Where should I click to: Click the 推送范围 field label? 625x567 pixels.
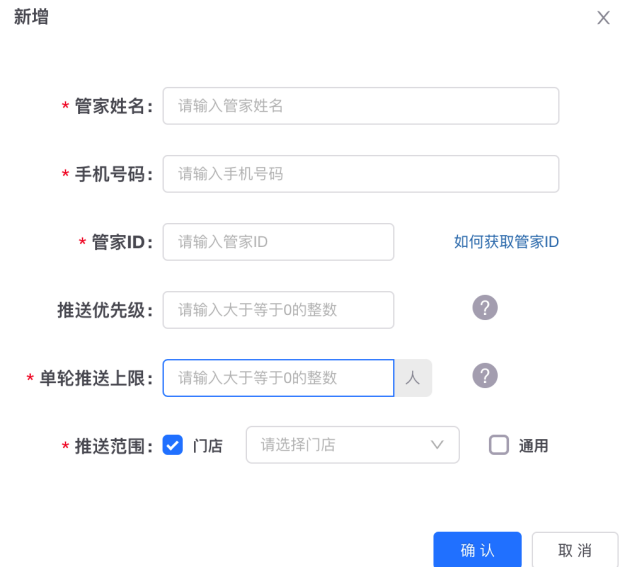[x=113, y=446]
